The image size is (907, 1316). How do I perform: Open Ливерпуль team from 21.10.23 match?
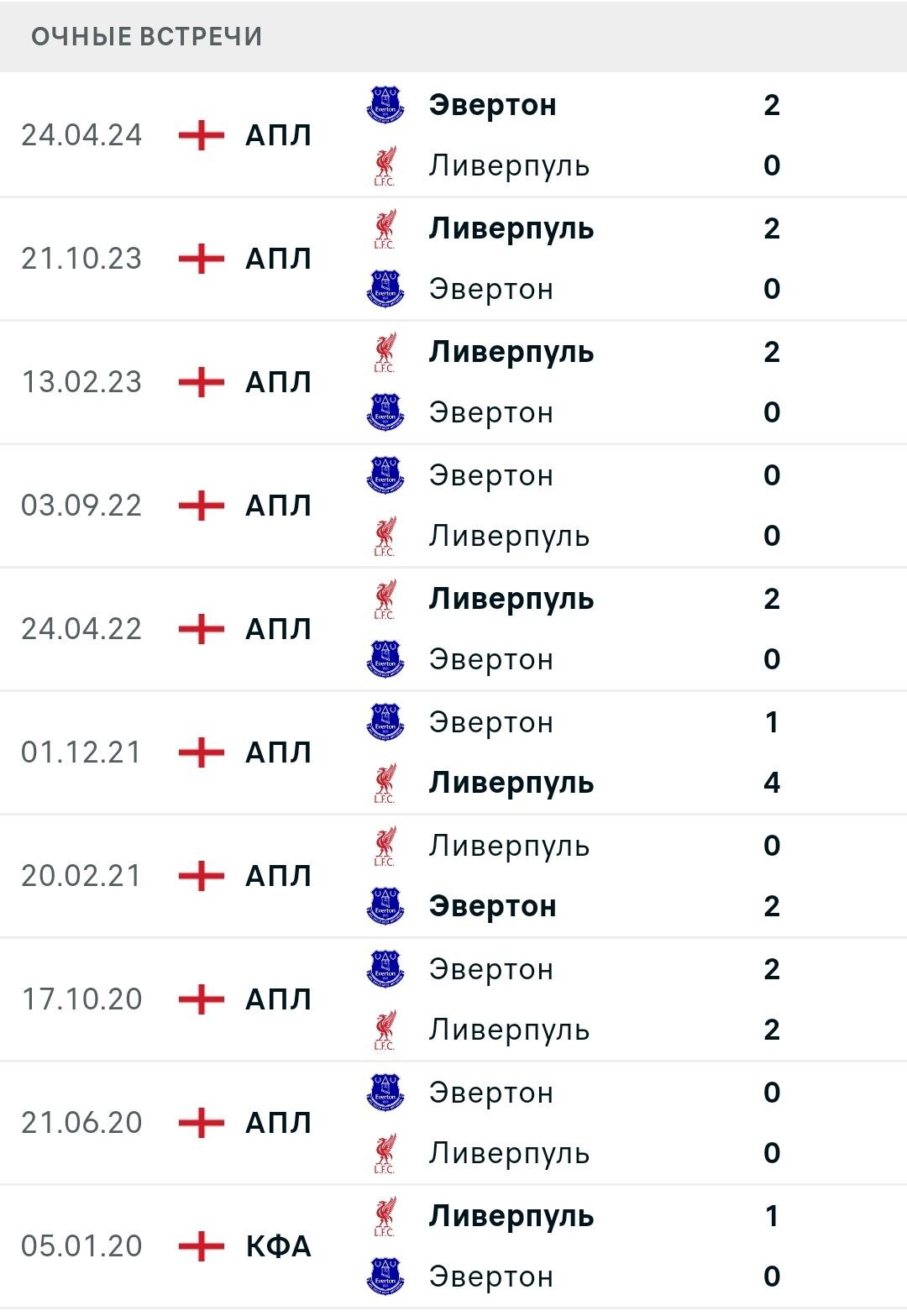pos(511,229)
